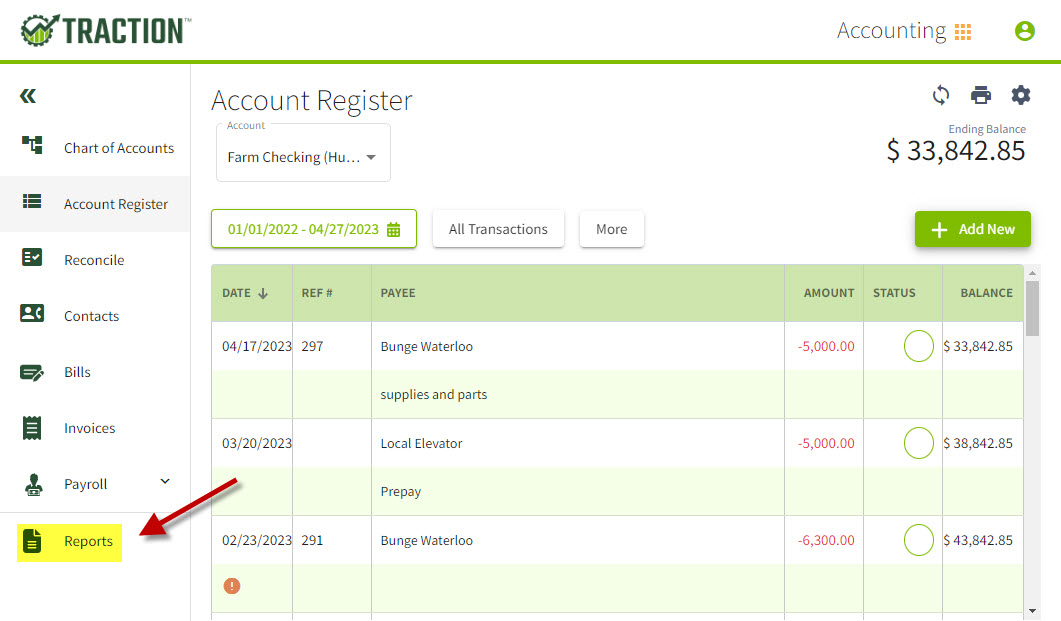Click the calendar icon in date range
Image resolution: width=1061 pixels, height=621 pixels.
(394, 229)
